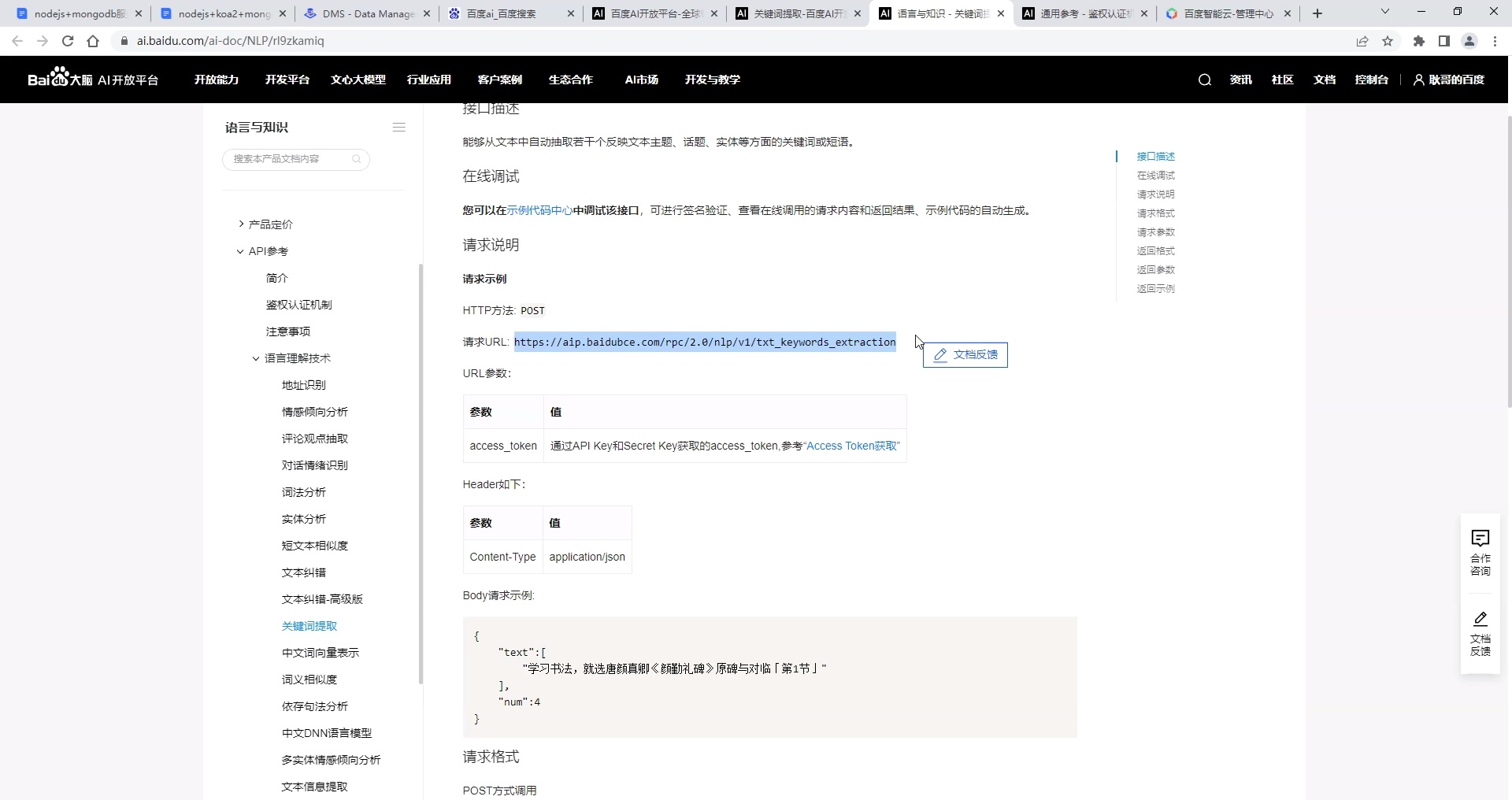Open the 文档 navigation menu item

pos(1325,80)
